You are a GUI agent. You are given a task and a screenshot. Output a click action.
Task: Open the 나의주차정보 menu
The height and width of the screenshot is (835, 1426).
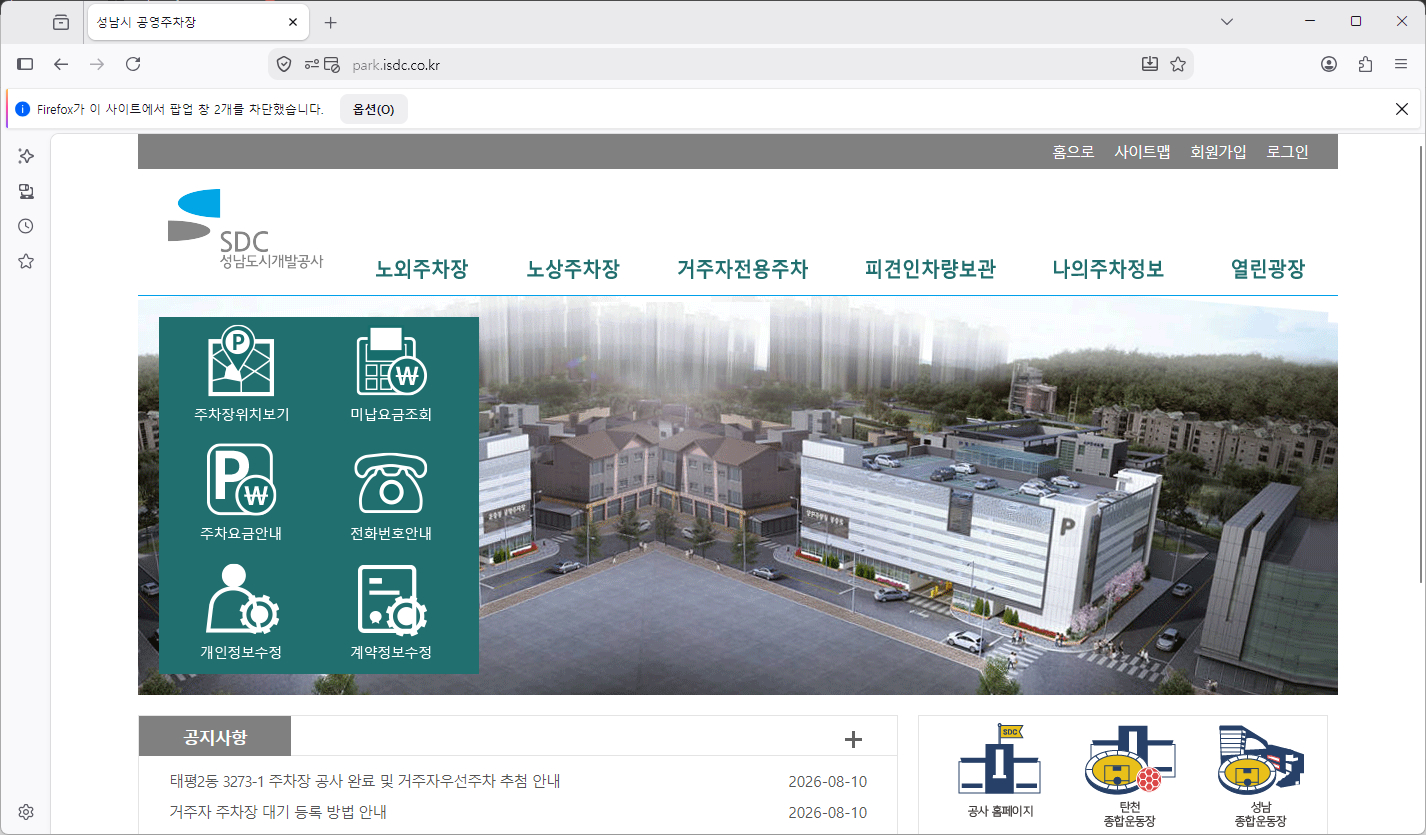coord(1108,269)
